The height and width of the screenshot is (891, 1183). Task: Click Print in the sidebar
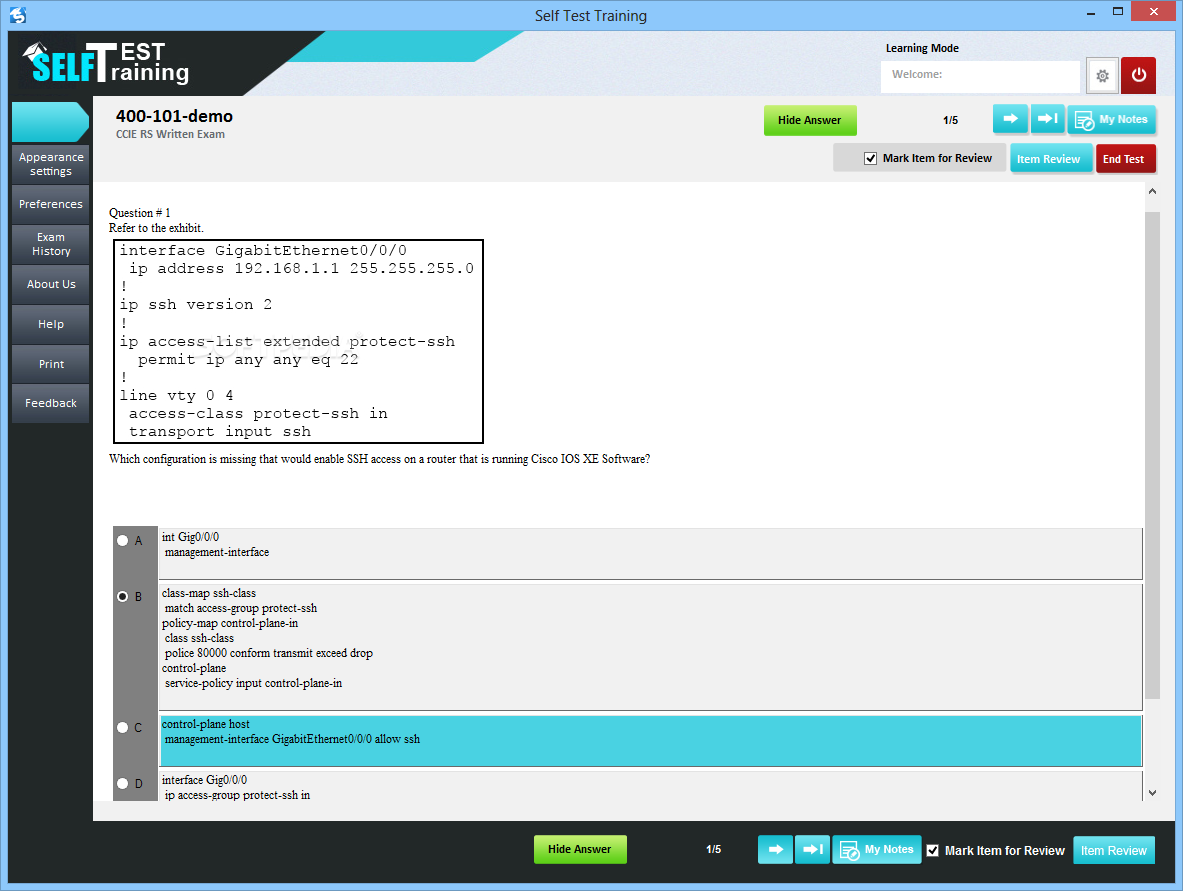[x=51, y=364]
